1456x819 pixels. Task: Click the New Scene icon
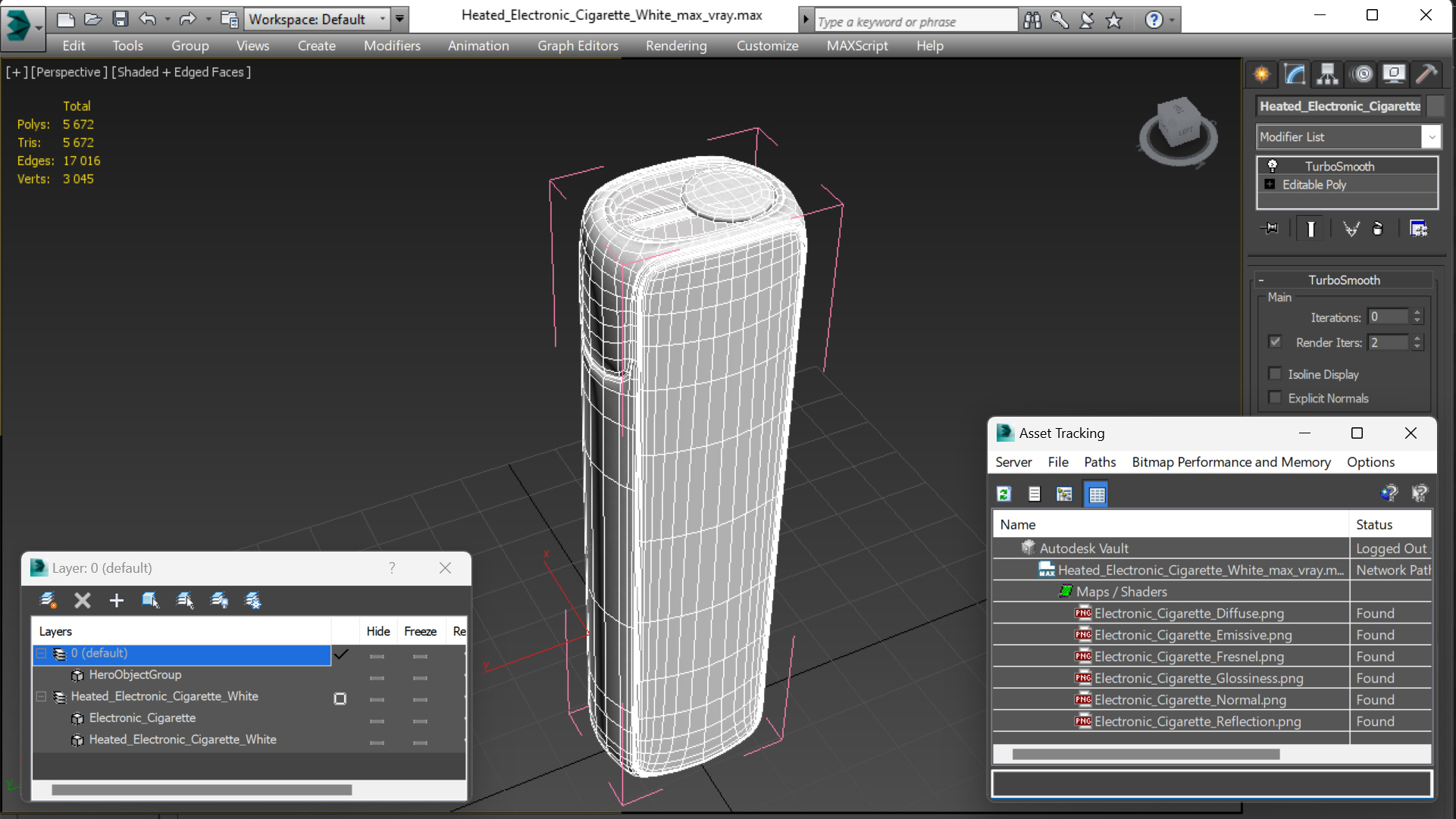[66, 19]
